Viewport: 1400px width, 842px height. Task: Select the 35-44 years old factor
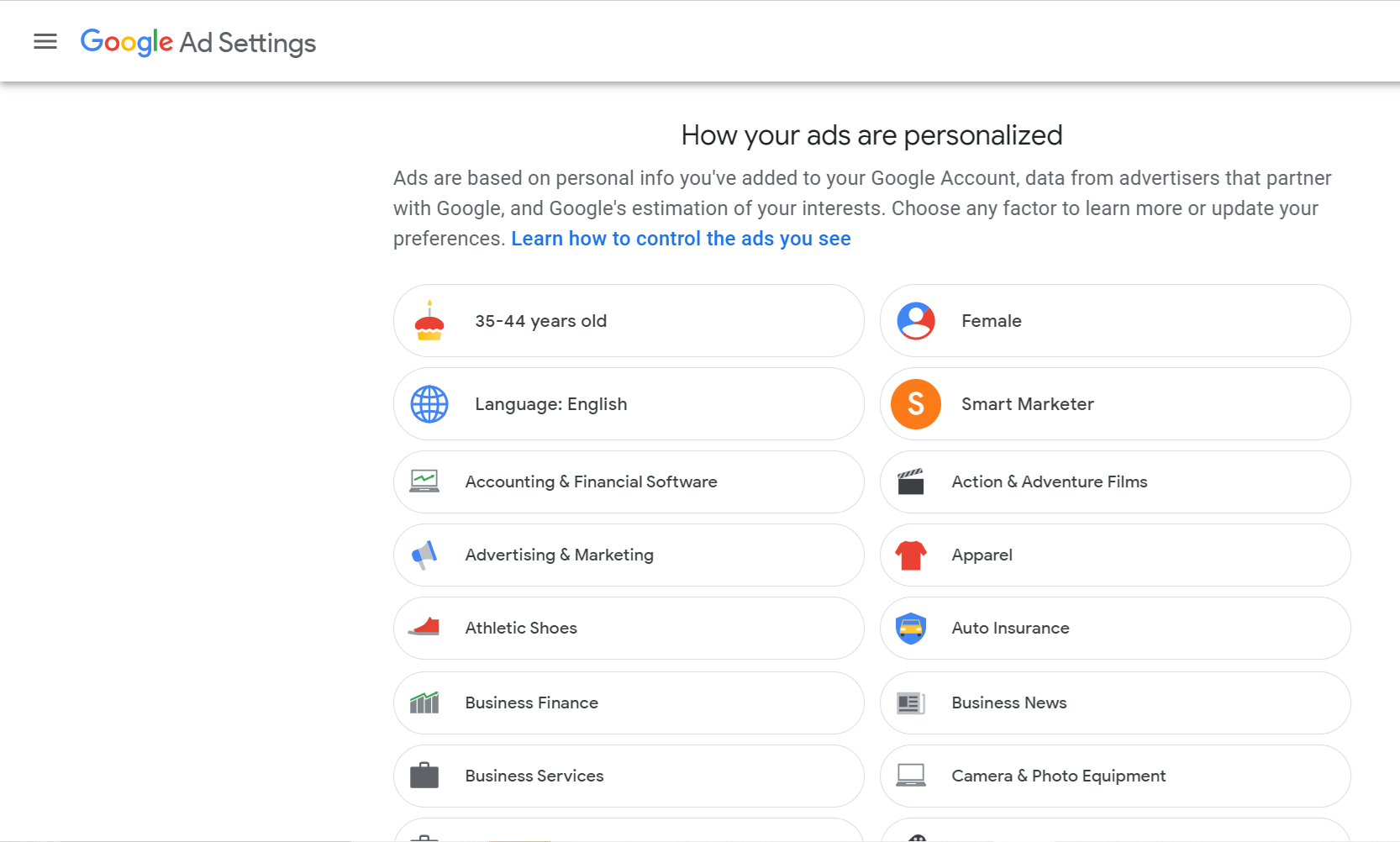click(629, 320)
